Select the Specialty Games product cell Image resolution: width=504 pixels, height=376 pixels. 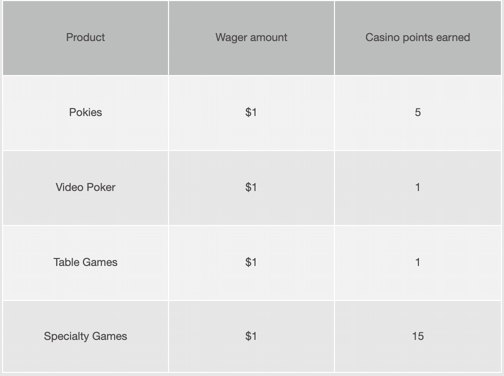tap(85, 336)
